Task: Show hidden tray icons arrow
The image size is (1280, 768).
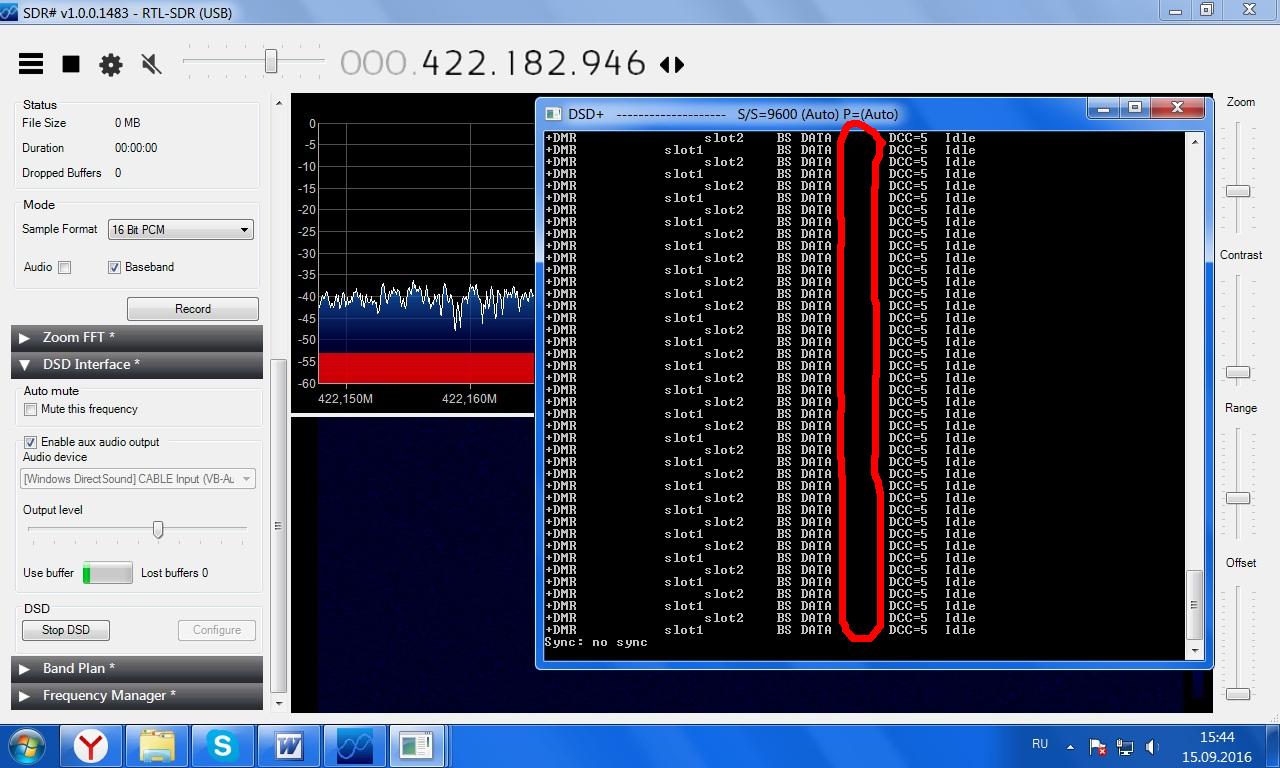Action: tap(1070, 747)
